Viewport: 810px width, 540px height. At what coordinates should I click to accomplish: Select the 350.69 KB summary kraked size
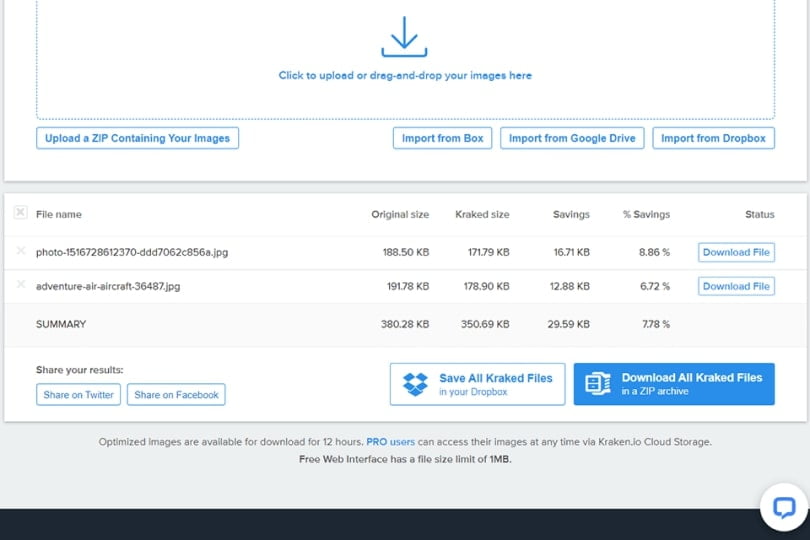[x=485, y=324]
